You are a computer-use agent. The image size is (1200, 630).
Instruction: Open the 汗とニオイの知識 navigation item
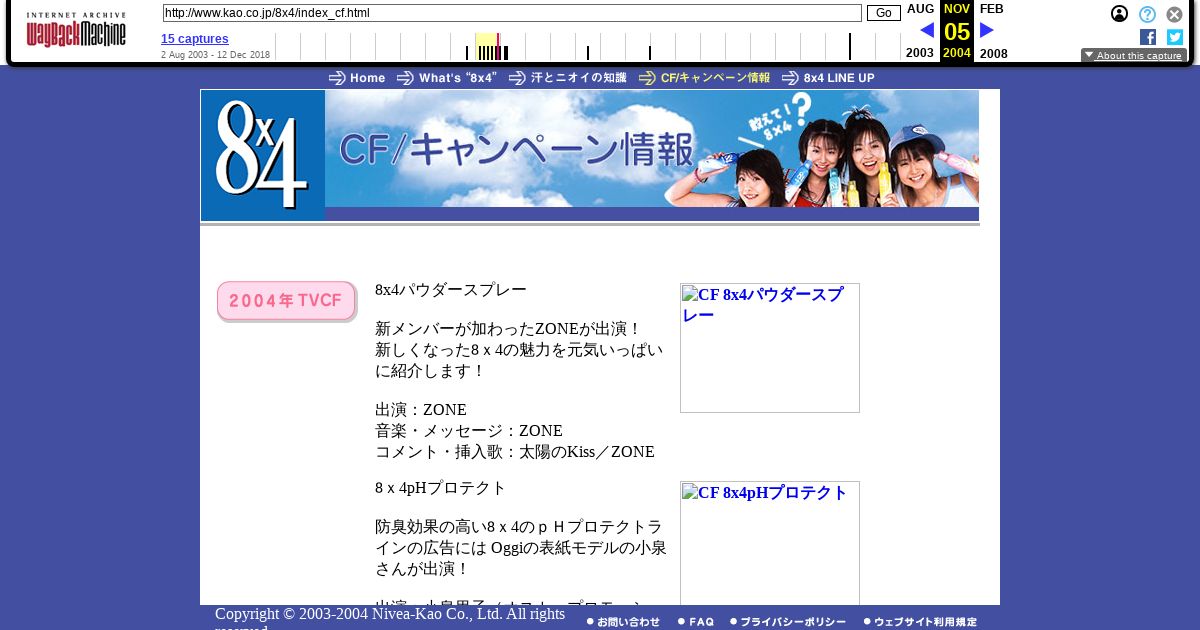click(568, 78)
